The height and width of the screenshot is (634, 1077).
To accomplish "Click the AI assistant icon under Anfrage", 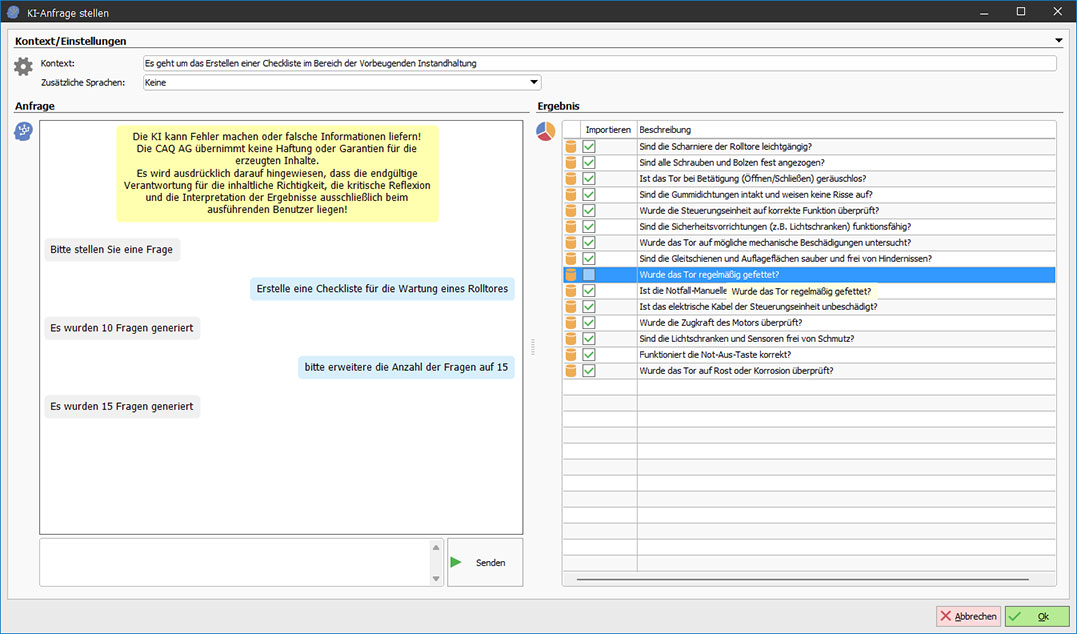I will pyautogui.click(x=23, y=131).
